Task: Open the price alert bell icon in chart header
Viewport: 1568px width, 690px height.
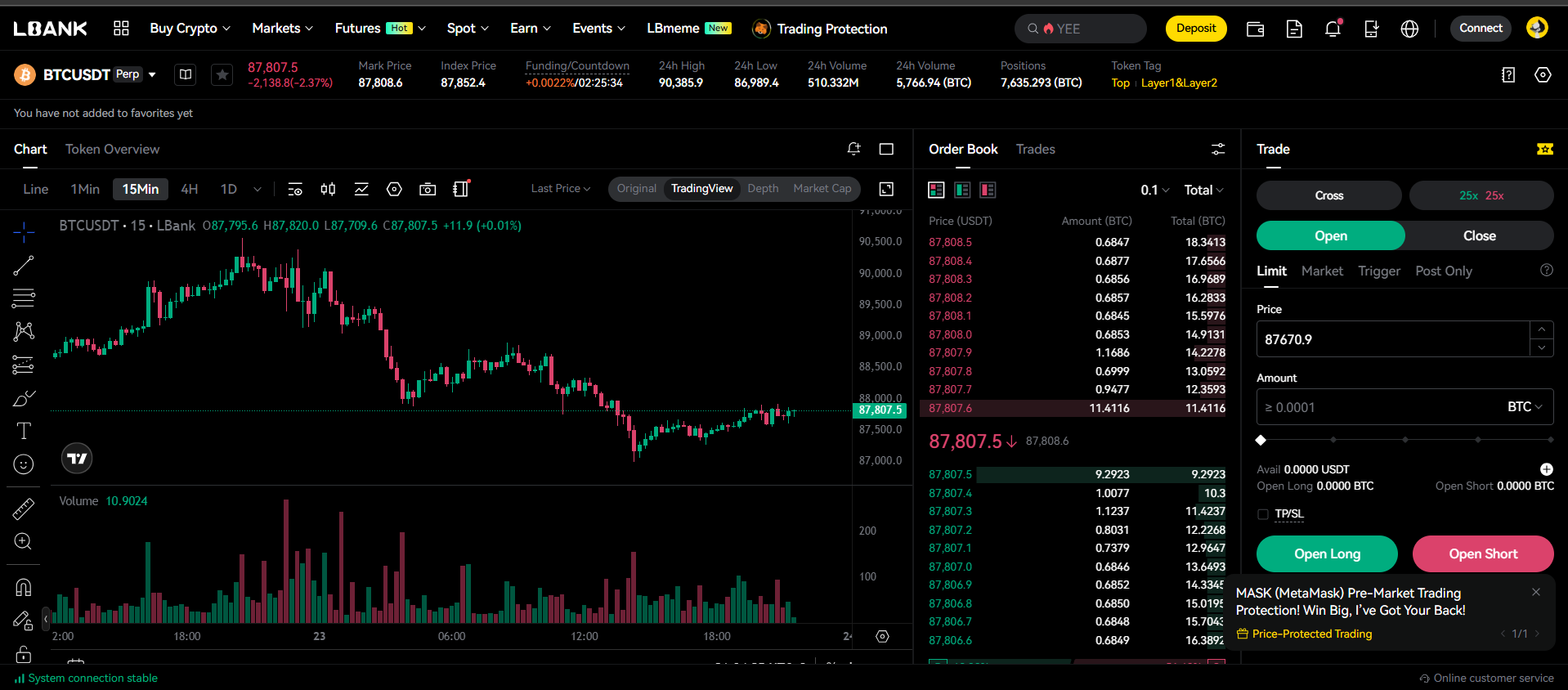Action: pyautogui.click(x=853, y=149)
